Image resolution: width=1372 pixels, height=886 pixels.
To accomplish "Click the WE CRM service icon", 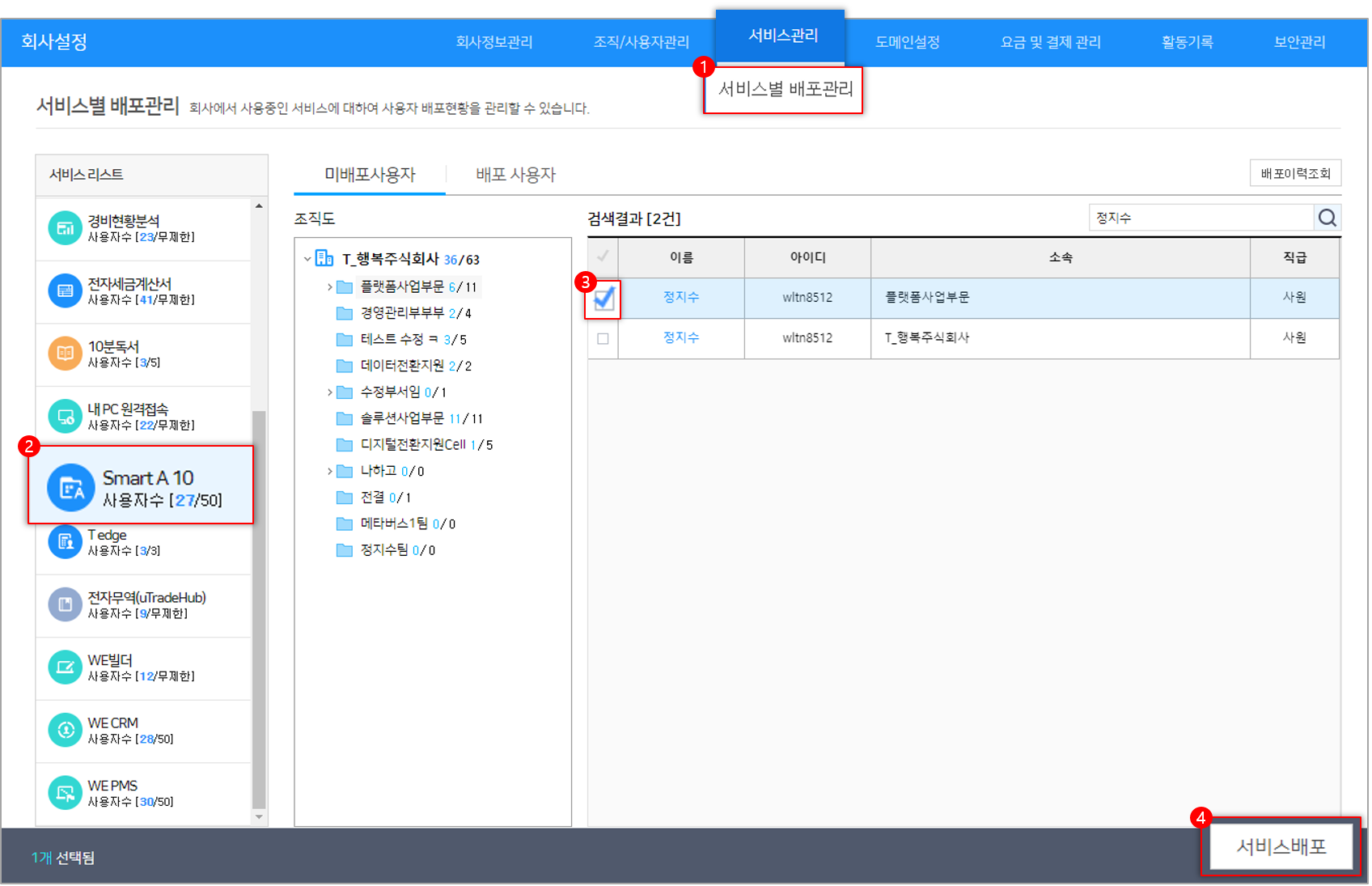I will 65,730.
